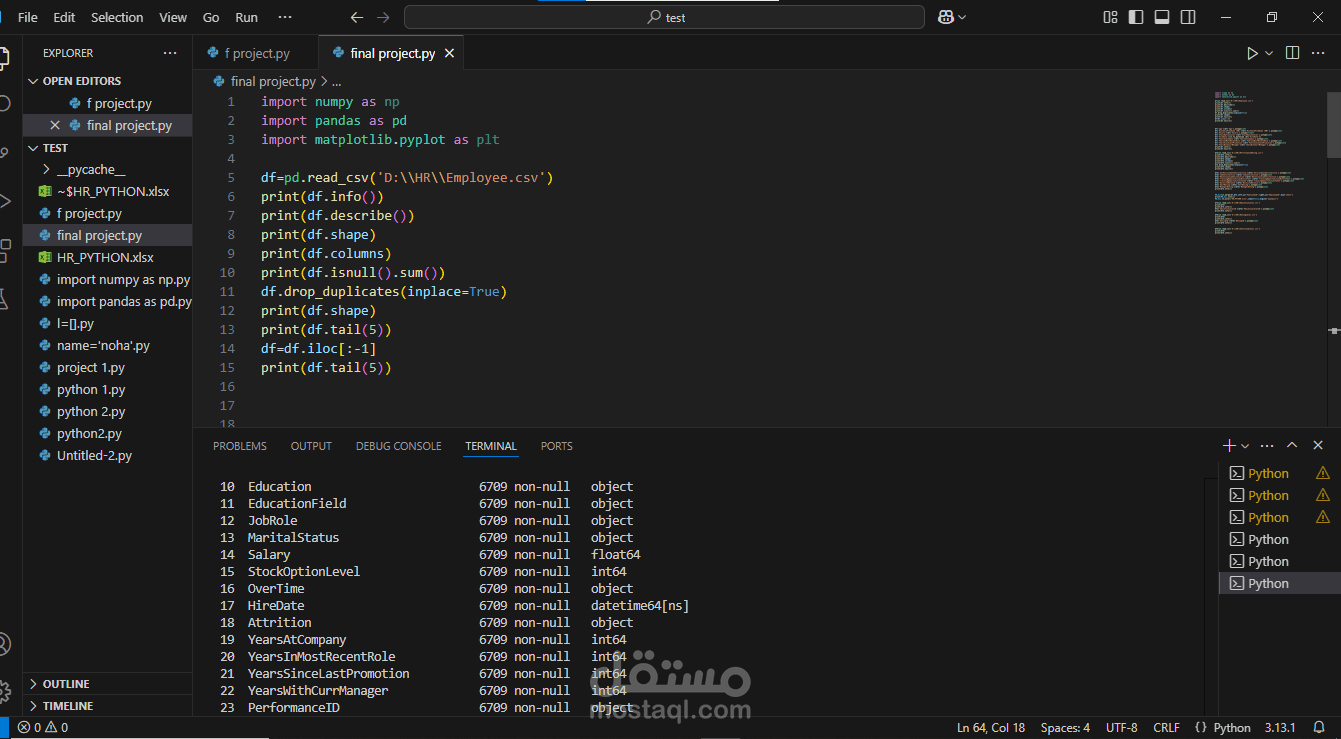The width and height of the screenshot is (1341, 739).
Task: Click the errors and warnings counter in status bar
Action: click(43, 727)
